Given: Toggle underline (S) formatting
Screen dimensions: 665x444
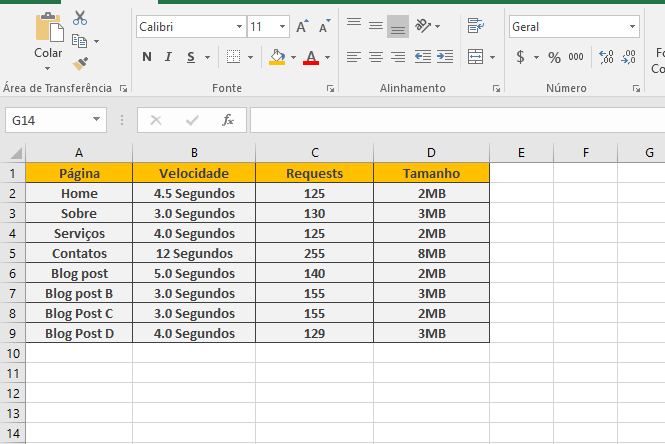Looking at the screenshot, I should (x=191, y=57).
